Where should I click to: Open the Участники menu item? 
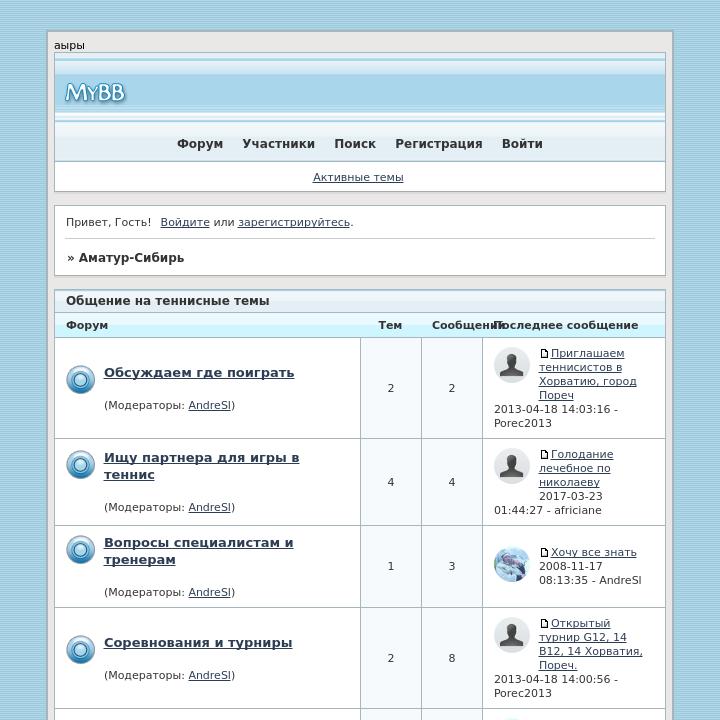coord(278,144)
